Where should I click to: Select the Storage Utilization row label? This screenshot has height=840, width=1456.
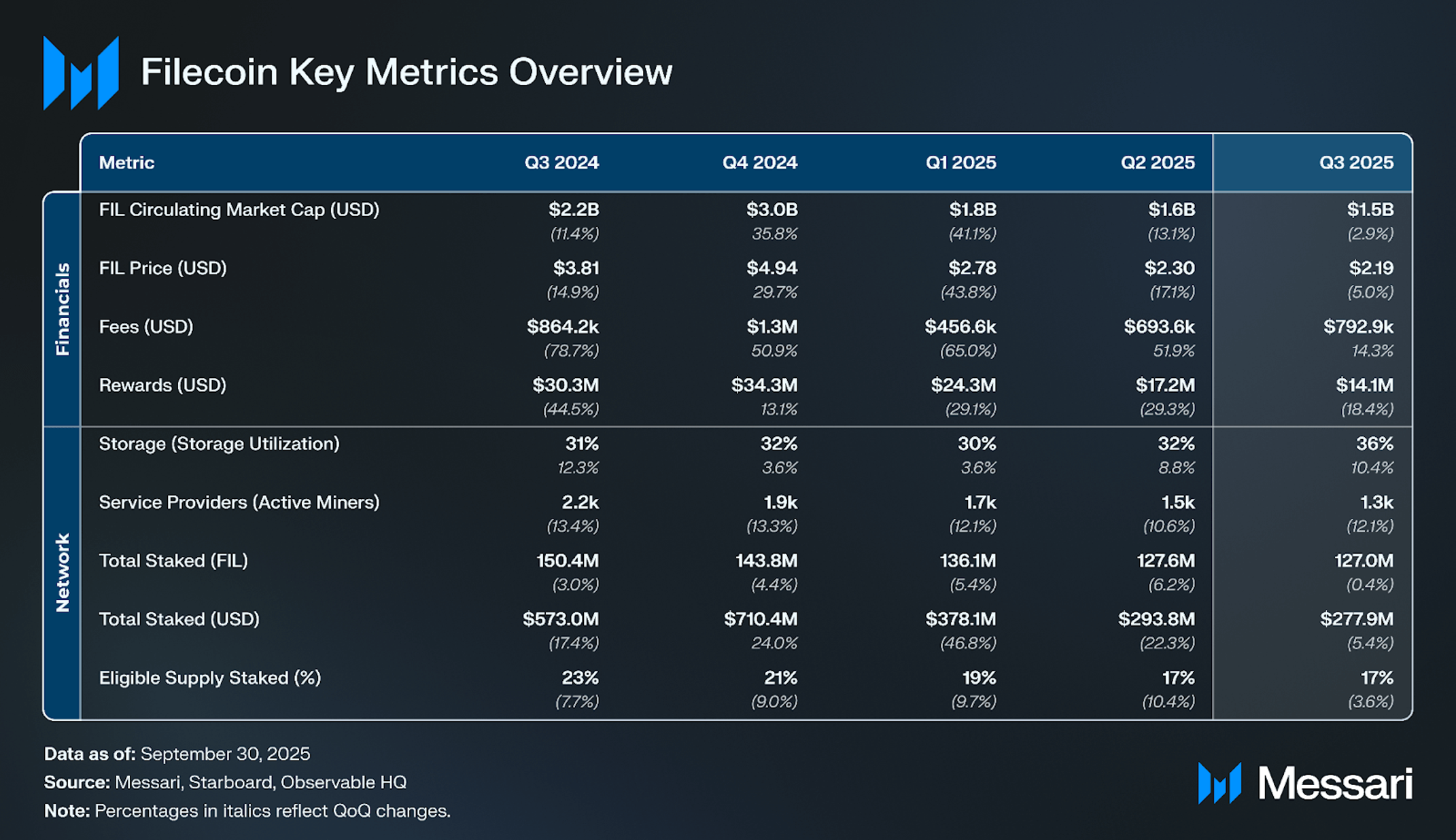coord(219,444)
